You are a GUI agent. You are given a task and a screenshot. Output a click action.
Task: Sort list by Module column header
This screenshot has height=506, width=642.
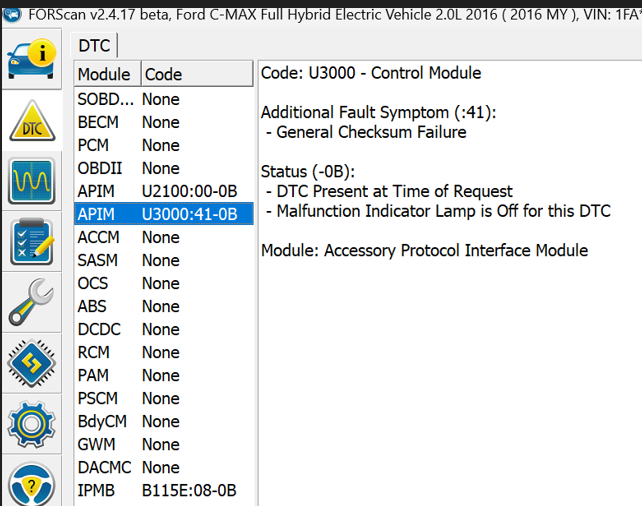tap(108, 74)
